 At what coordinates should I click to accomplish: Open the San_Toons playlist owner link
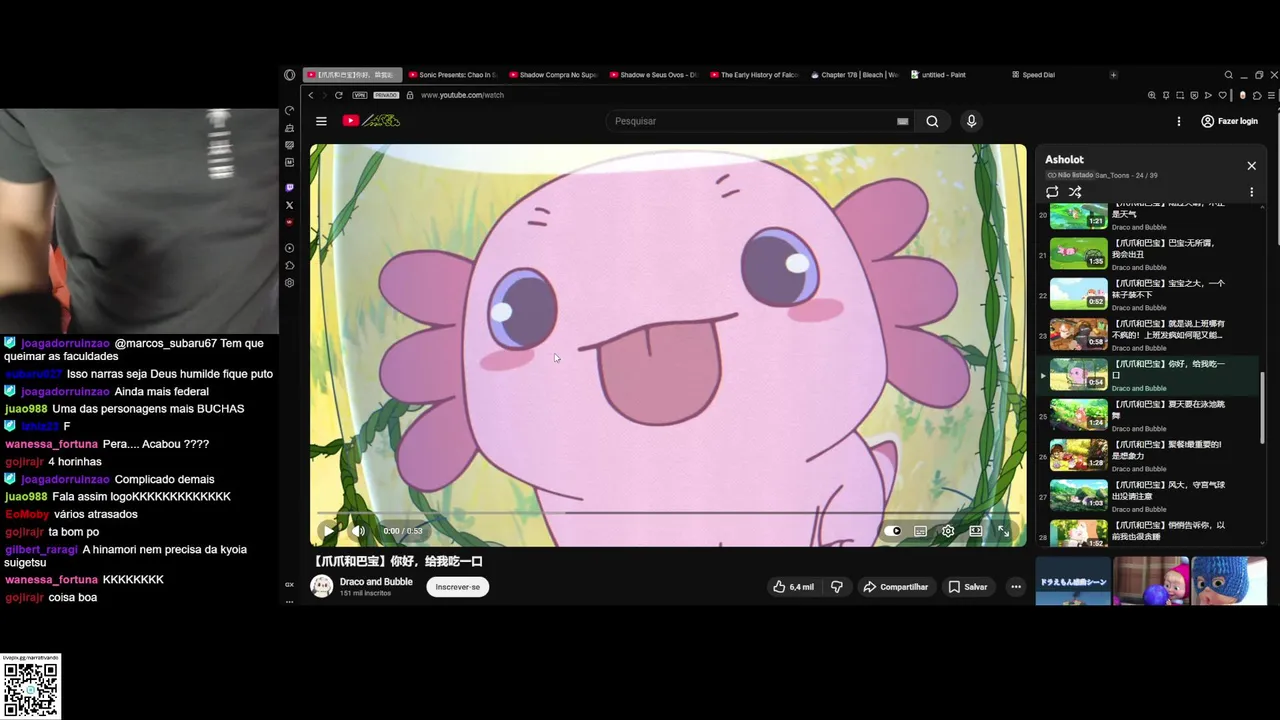1111,175
